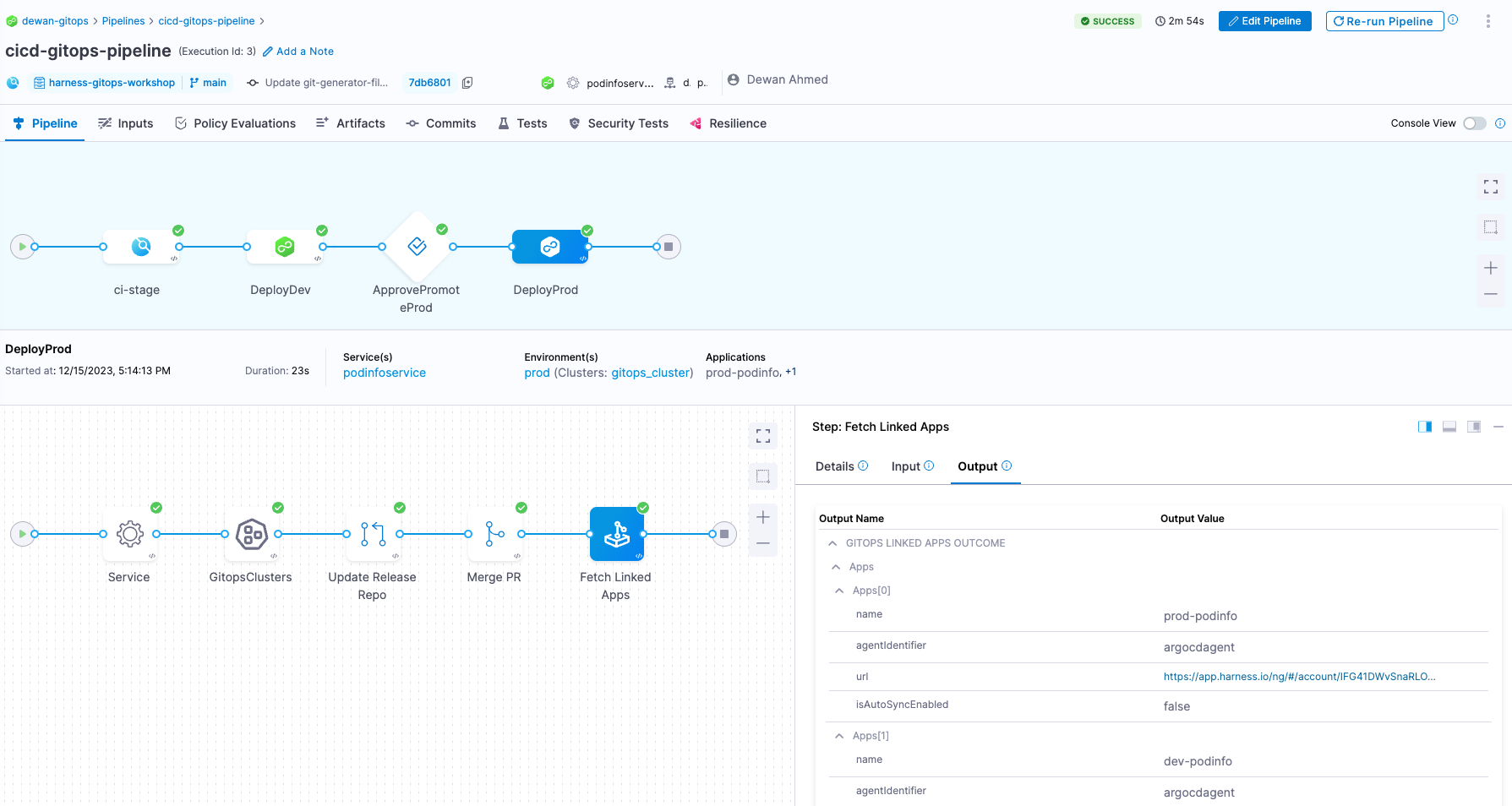Select the Fetch Linked Apps step icon
Viewport: 1512px width, 806px height.
(616, 534)
